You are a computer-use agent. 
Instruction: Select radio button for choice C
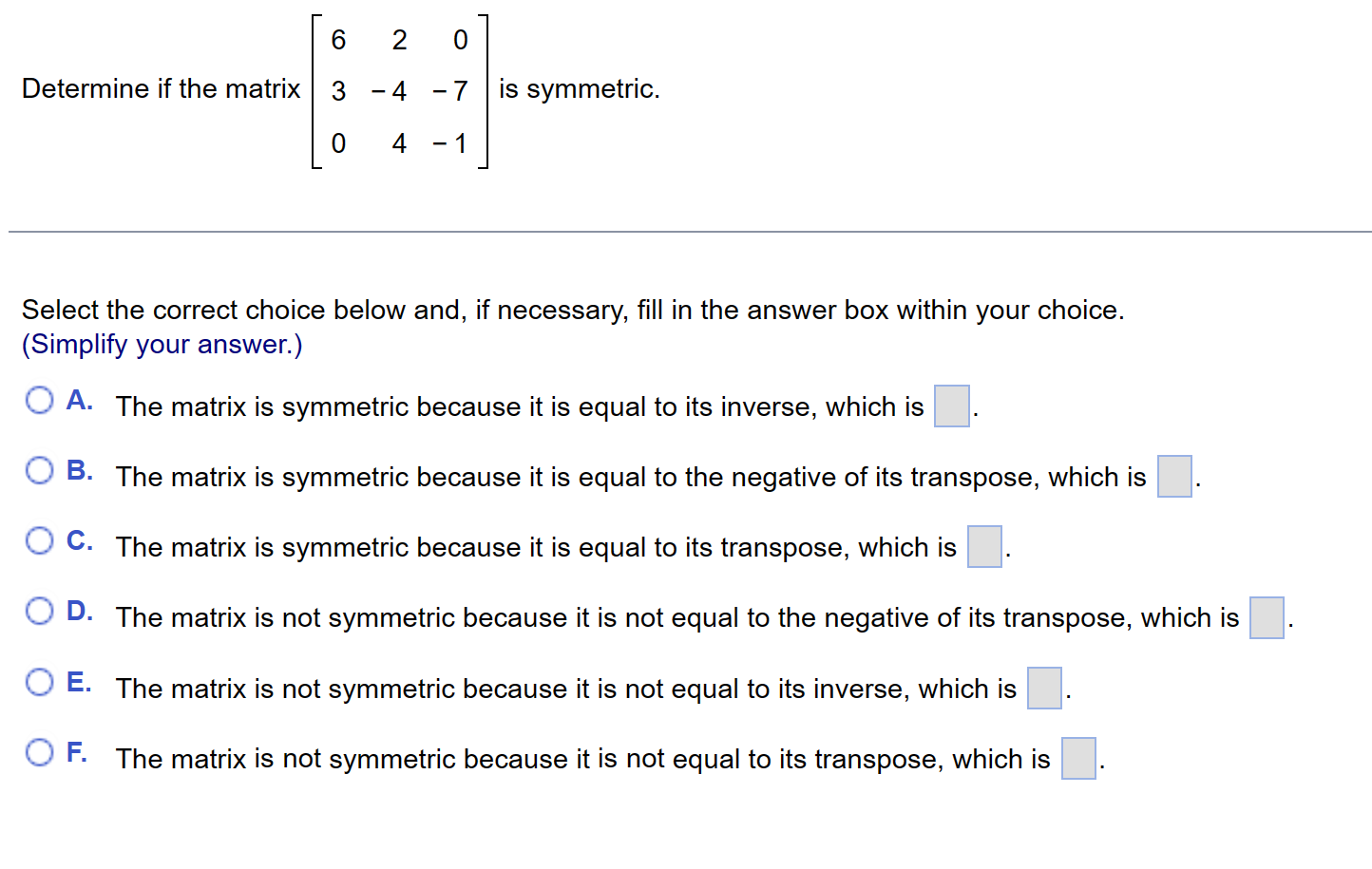tap(39, 540)
